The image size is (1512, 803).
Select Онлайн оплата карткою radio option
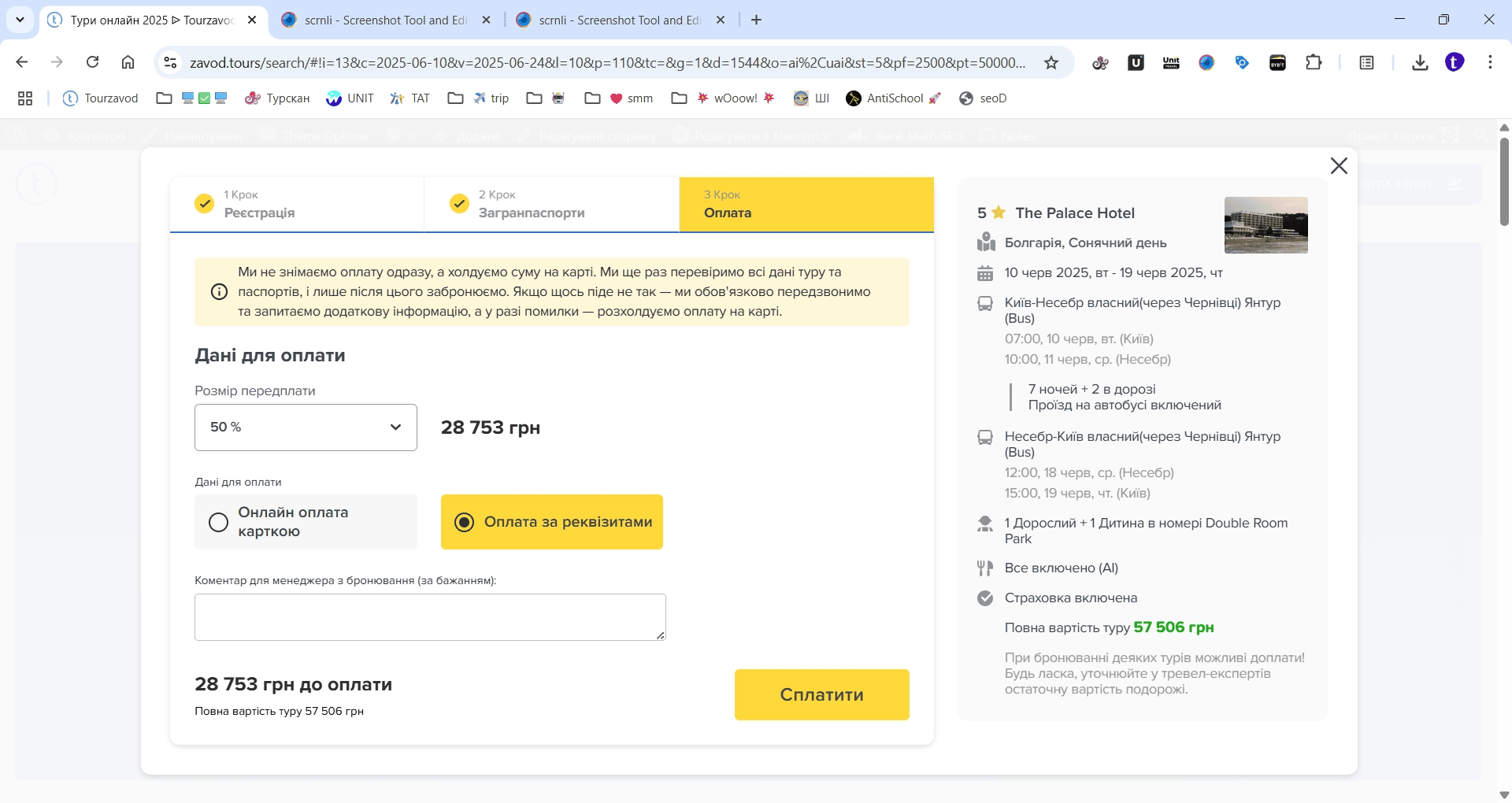pyautogui.click(x=219, y=522)
